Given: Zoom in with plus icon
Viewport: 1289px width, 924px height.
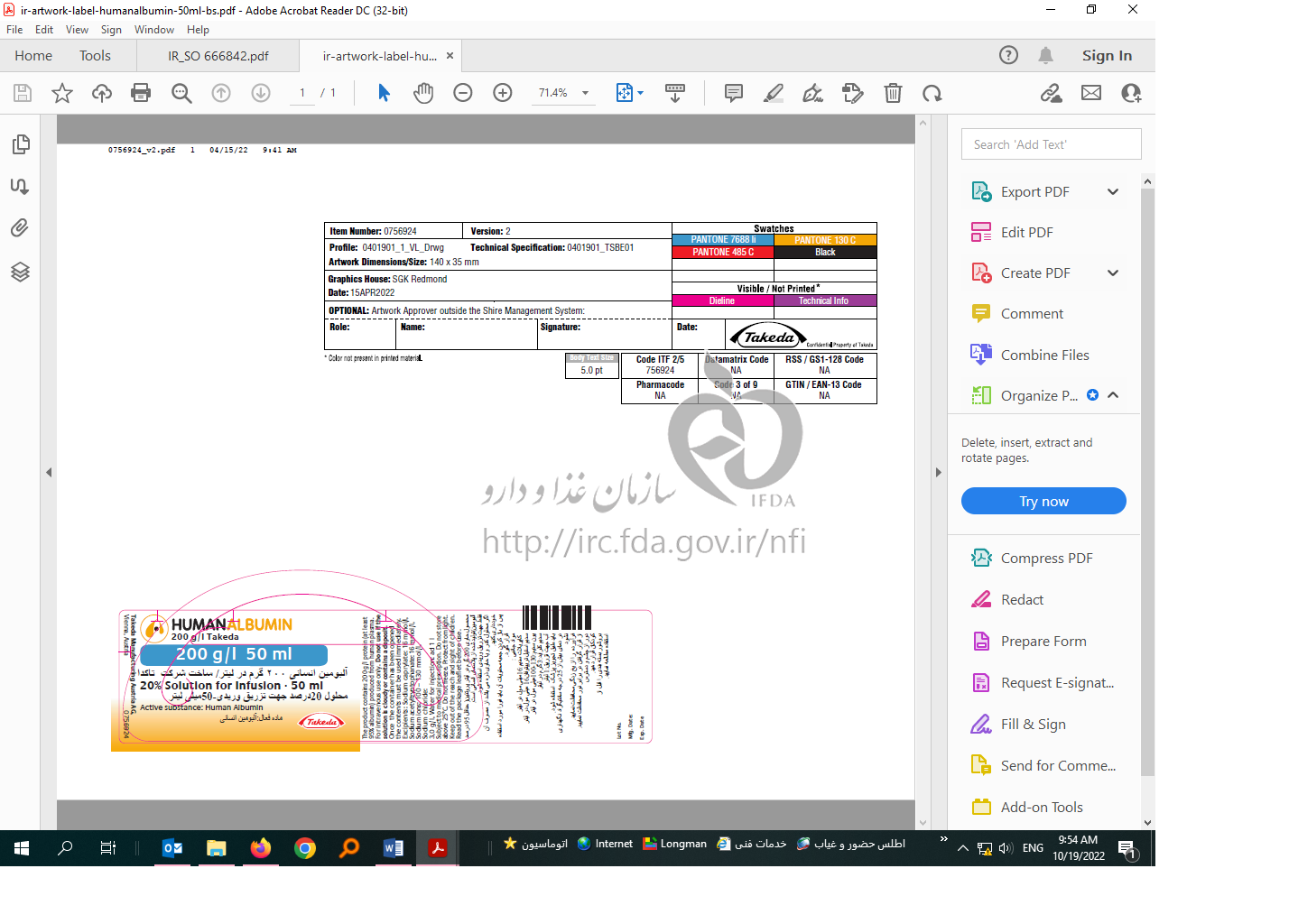Looking at the screenshot, I should (503, 93).
